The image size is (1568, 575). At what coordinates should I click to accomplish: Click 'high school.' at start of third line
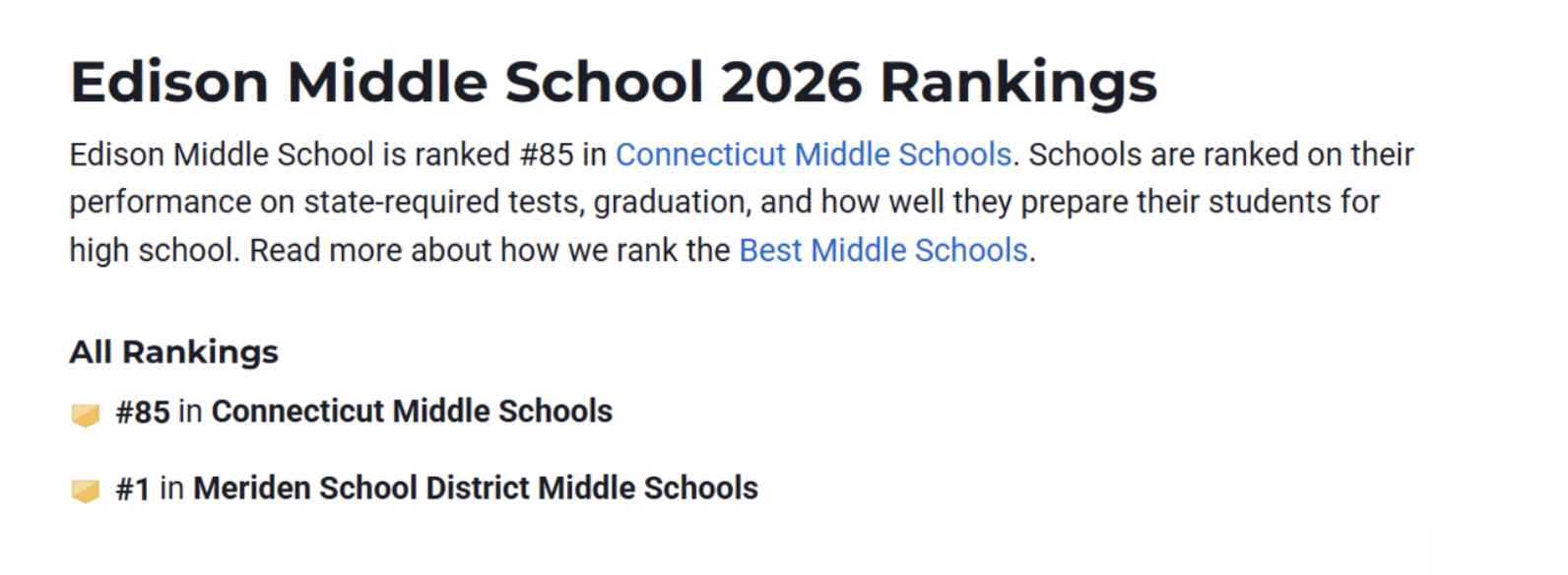154,250
